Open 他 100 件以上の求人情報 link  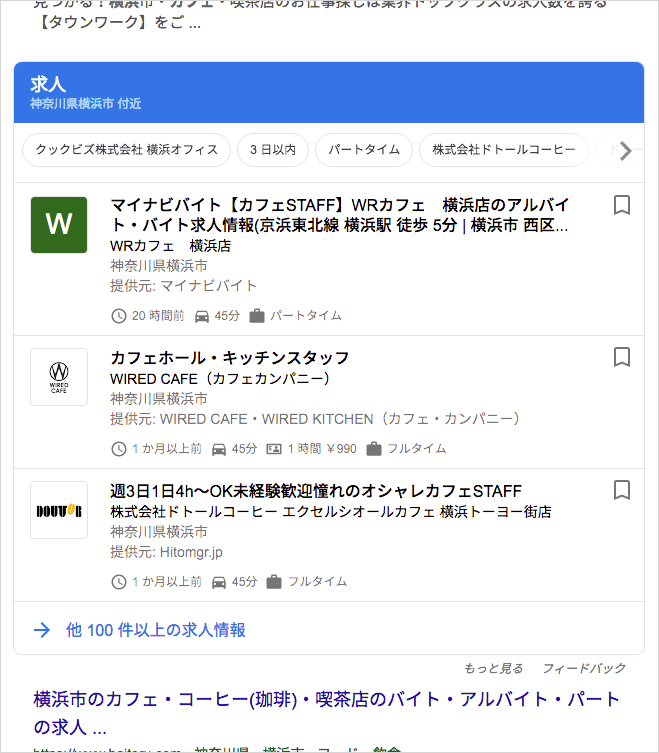(x=156, y=630)
